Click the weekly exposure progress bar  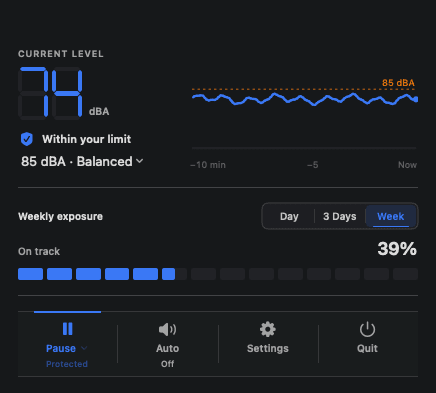tap(218, 274)
